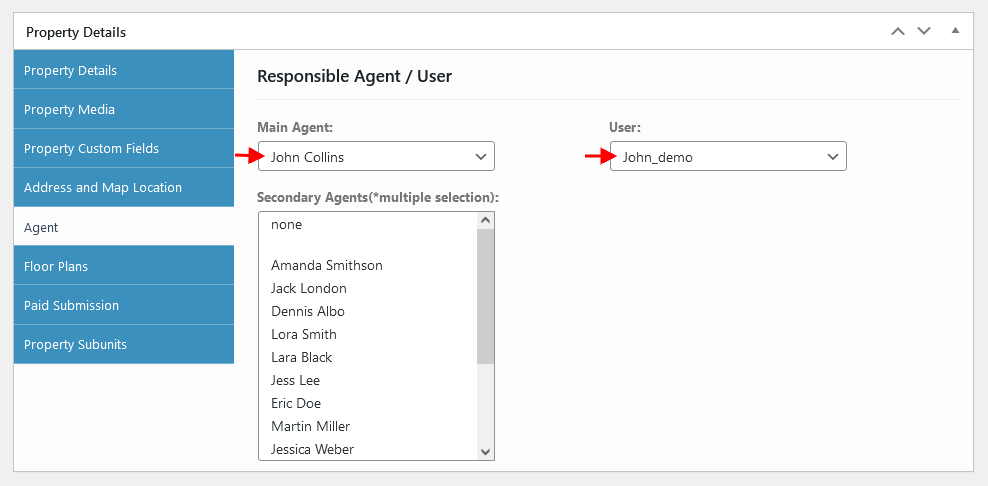Open the Main Agent dropdown
This screenshot has width=988, height=486.
[x=376, y=156]
